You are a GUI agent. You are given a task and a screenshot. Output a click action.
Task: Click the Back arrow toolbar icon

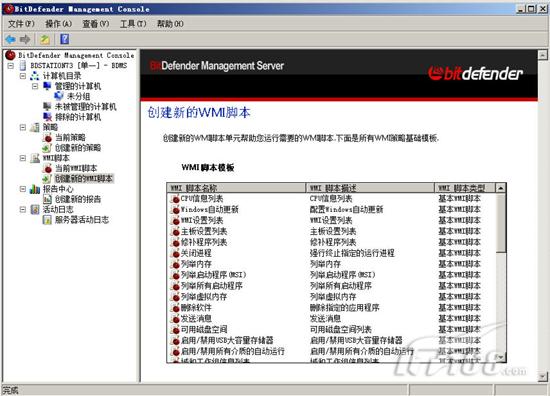pyautogui.click(x=10, y=39)
